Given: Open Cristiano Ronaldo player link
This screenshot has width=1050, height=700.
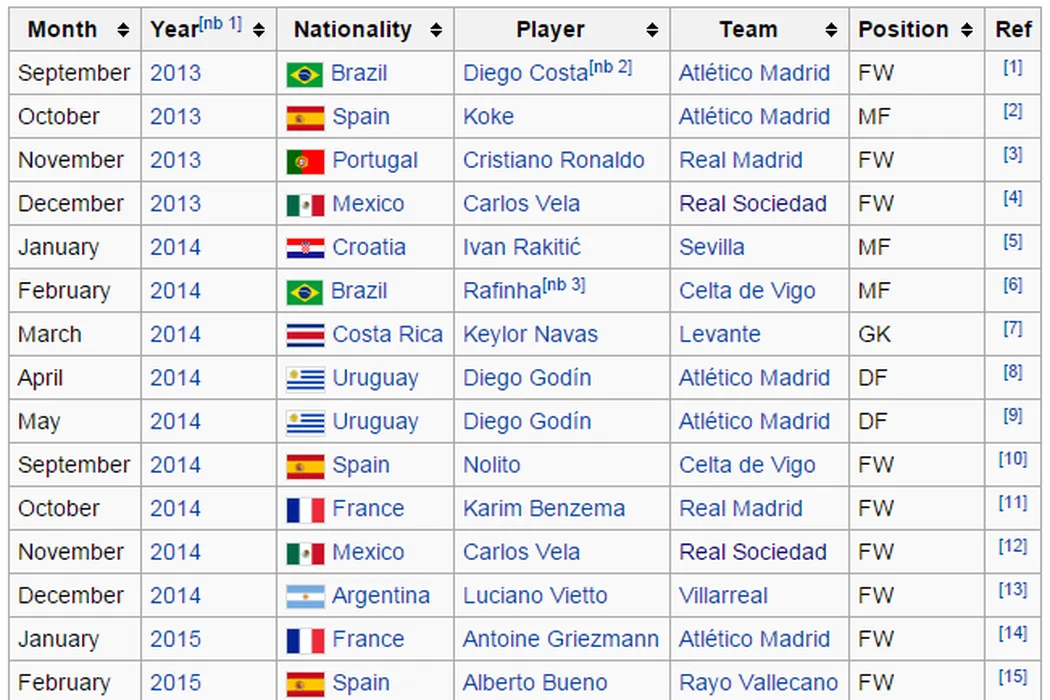Looking at the screenshot, I should pos(553,160).
